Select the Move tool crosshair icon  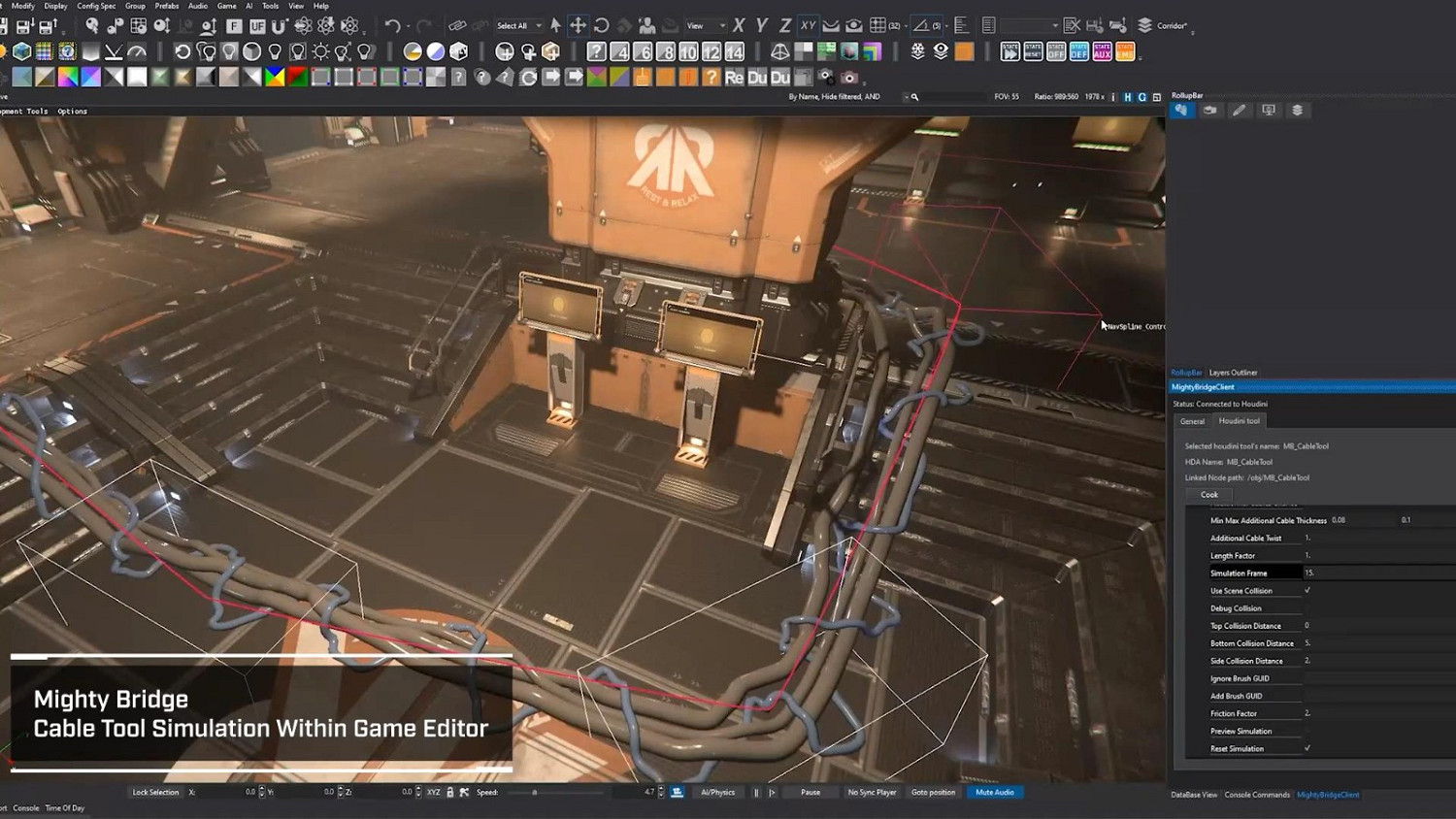[x=578, y=26]
